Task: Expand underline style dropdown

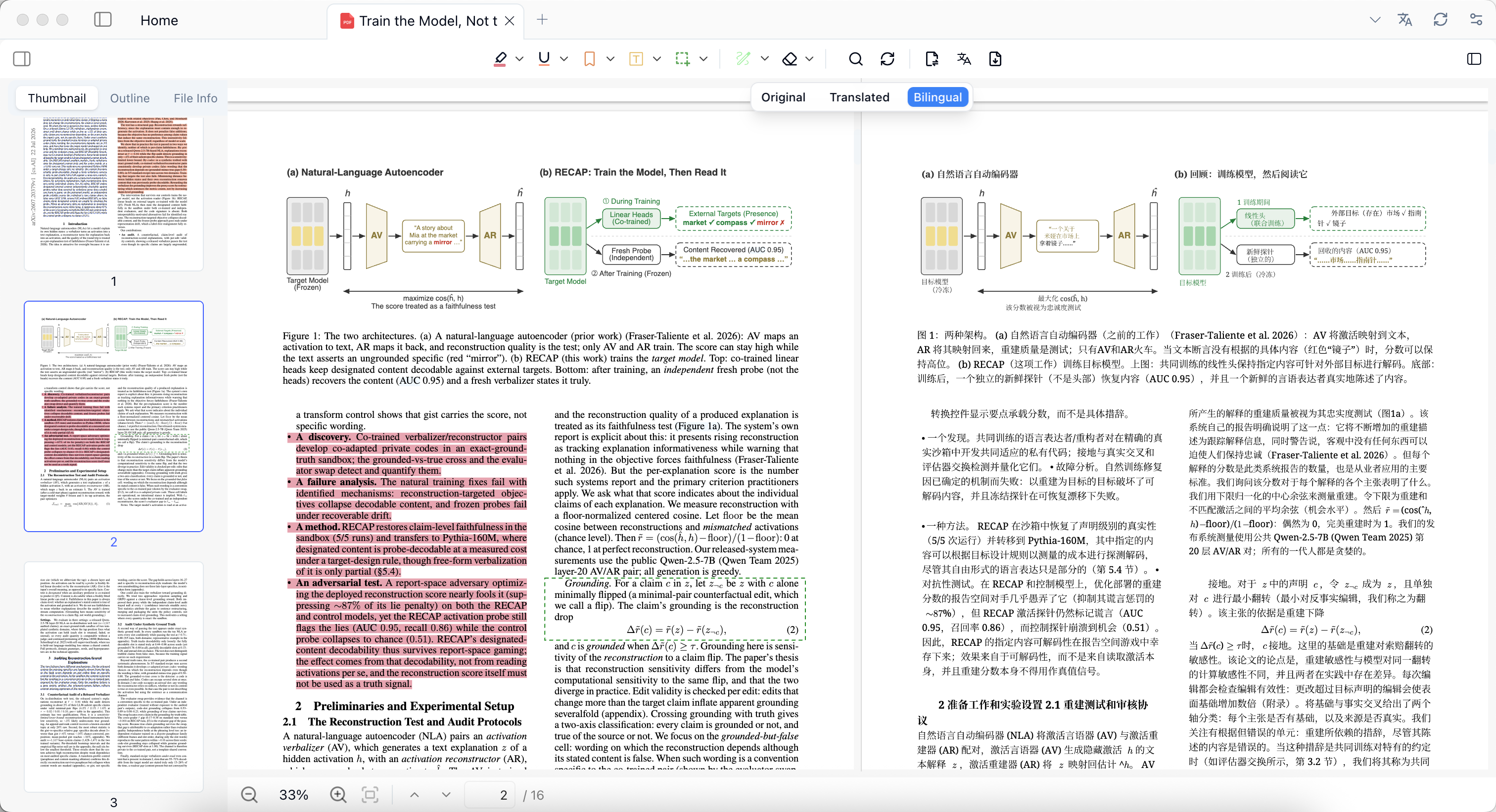Action: pos(563,59)
